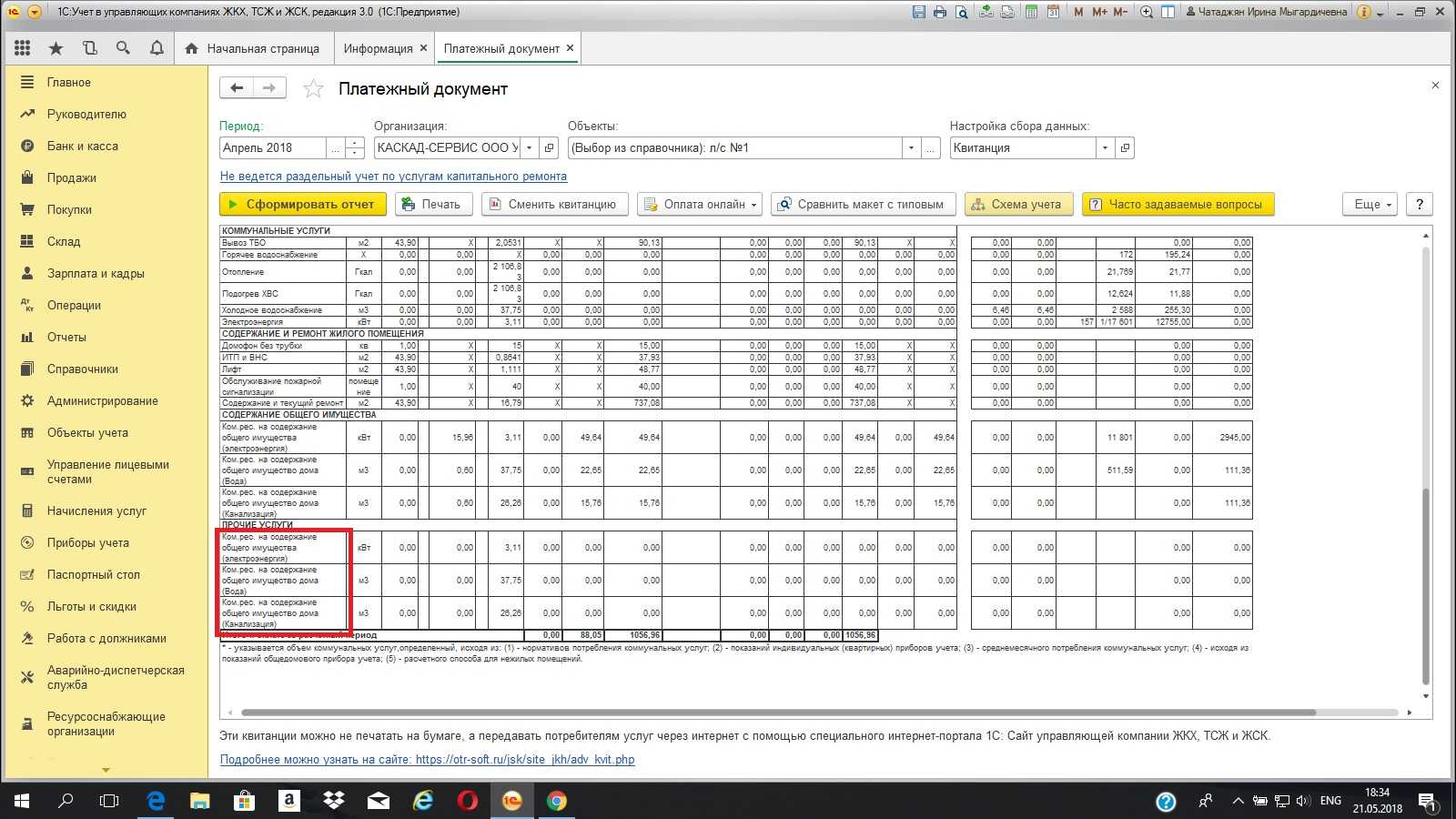1456x819 pixels.
Task: Open the otr-soft.ru site link
Action: tap(427, 759)
